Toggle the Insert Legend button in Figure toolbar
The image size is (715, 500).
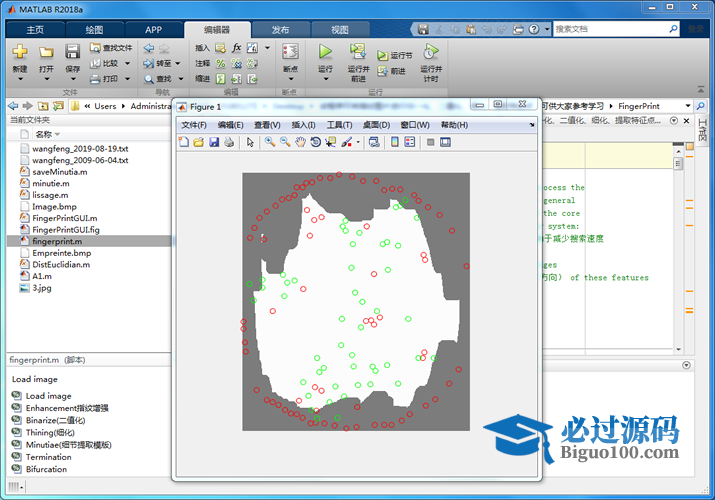(409, 142)
